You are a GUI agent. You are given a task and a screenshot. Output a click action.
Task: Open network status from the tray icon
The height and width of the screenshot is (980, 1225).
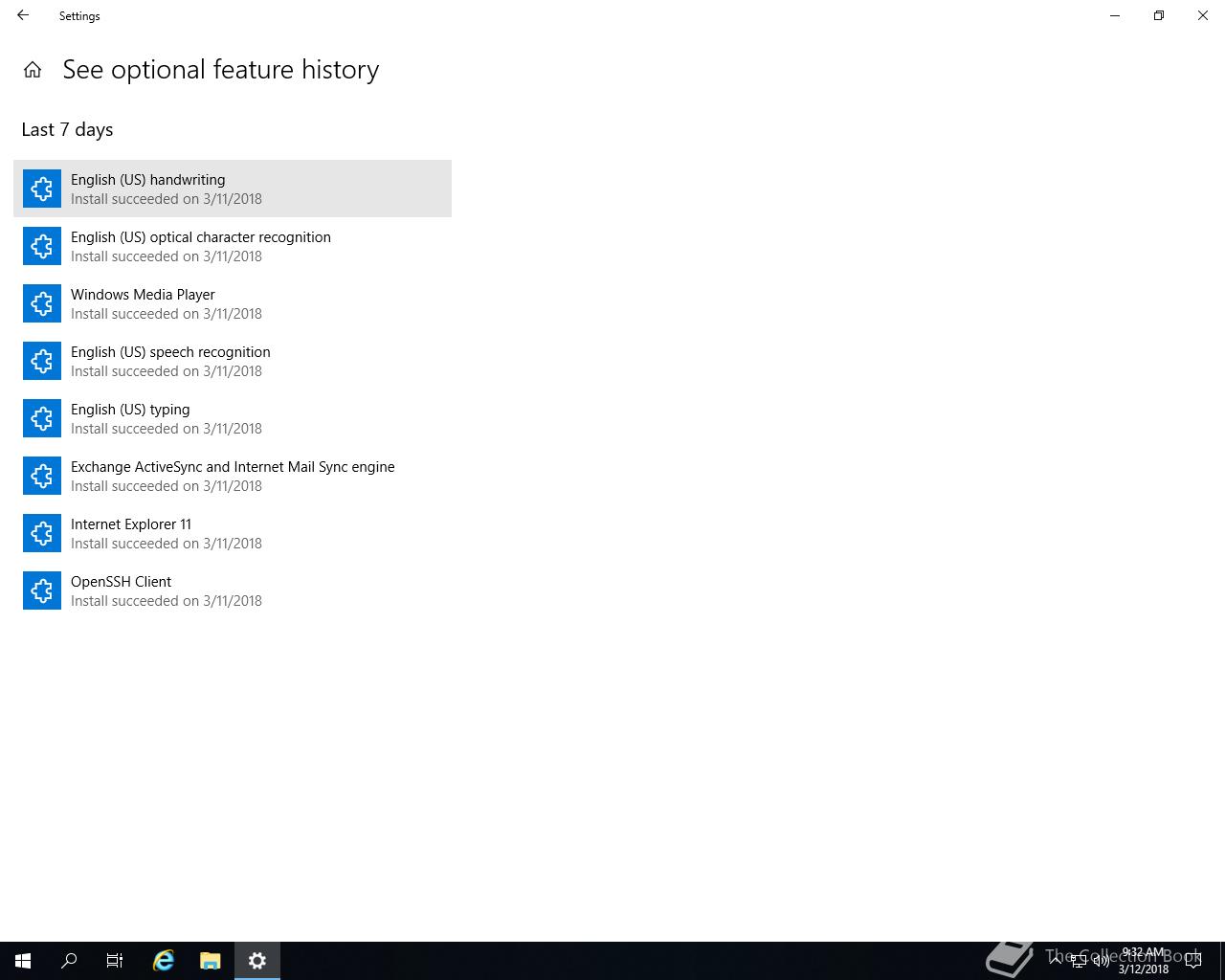click(x=1079, y=961)
